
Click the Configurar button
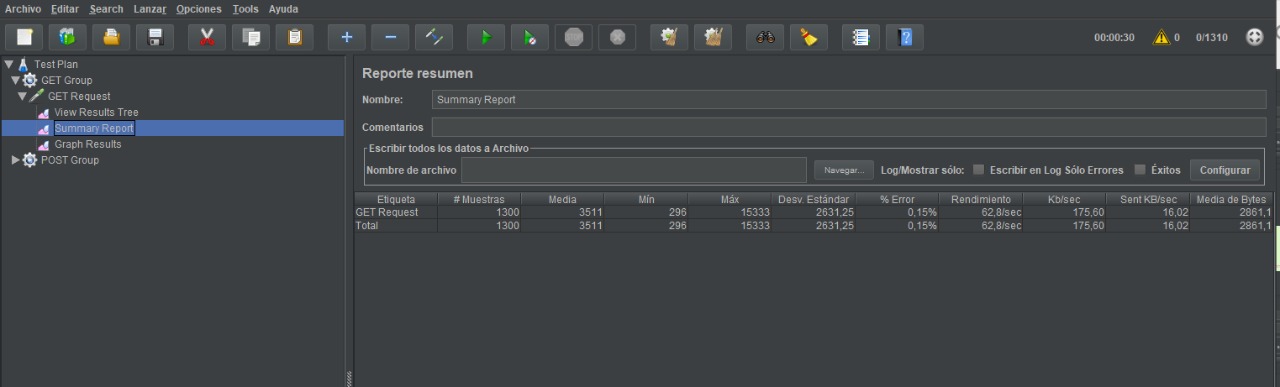point(1225,170)
